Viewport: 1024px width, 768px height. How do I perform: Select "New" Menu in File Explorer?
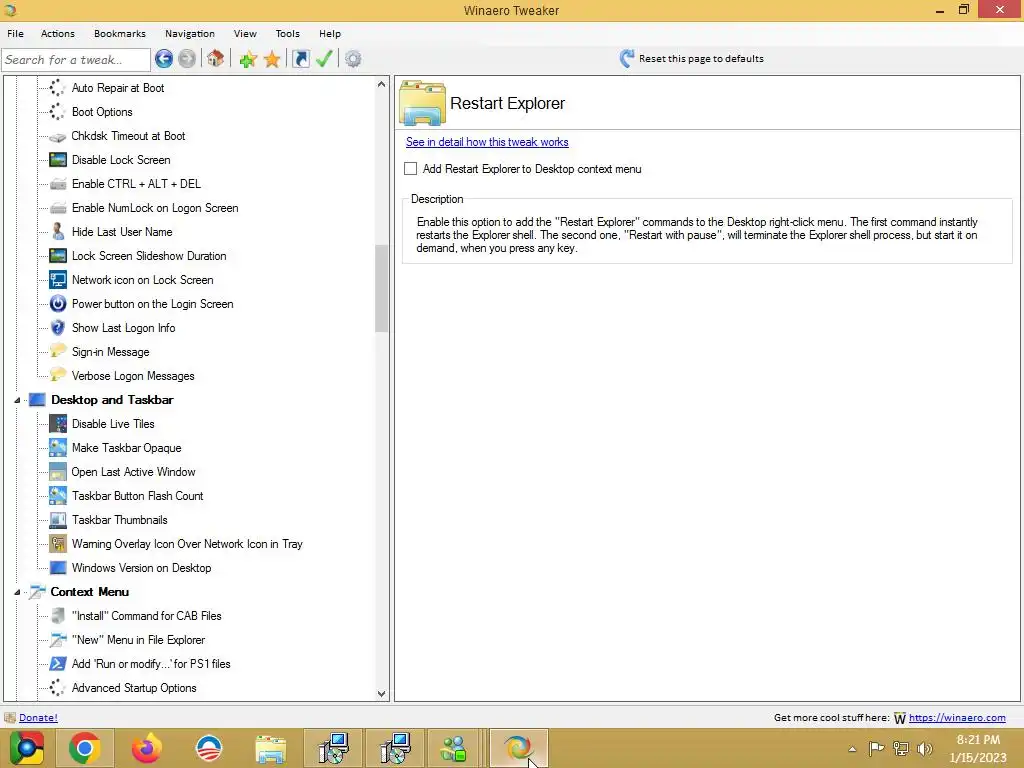point(138,640)
